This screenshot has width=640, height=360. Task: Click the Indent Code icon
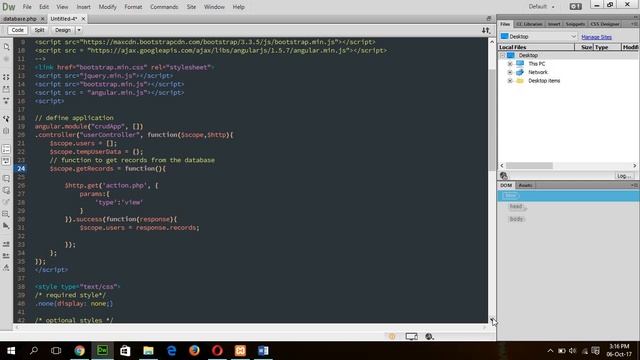(x=6, y=244)
